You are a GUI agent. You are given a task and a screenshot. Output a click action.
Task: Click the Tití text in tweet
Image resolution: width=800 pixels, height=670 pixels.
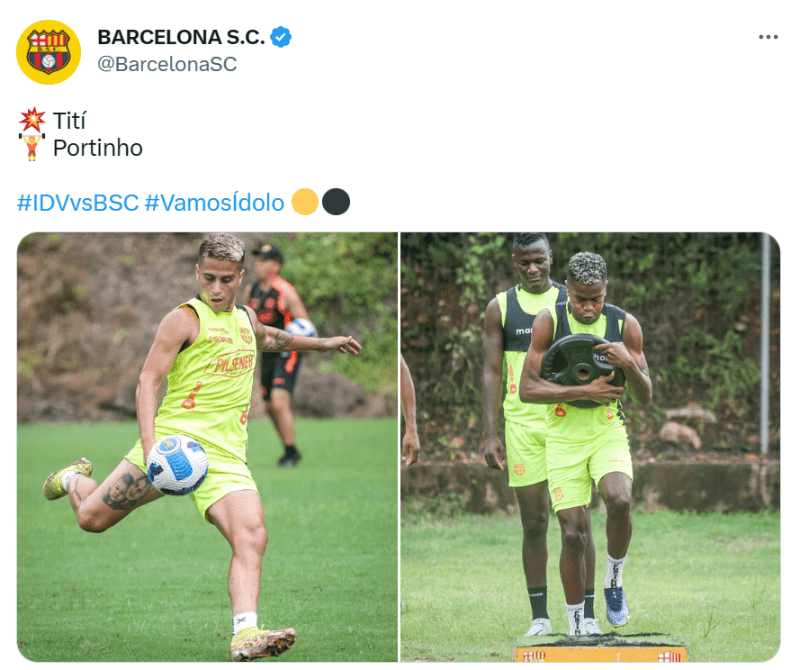tap(69, 121)
